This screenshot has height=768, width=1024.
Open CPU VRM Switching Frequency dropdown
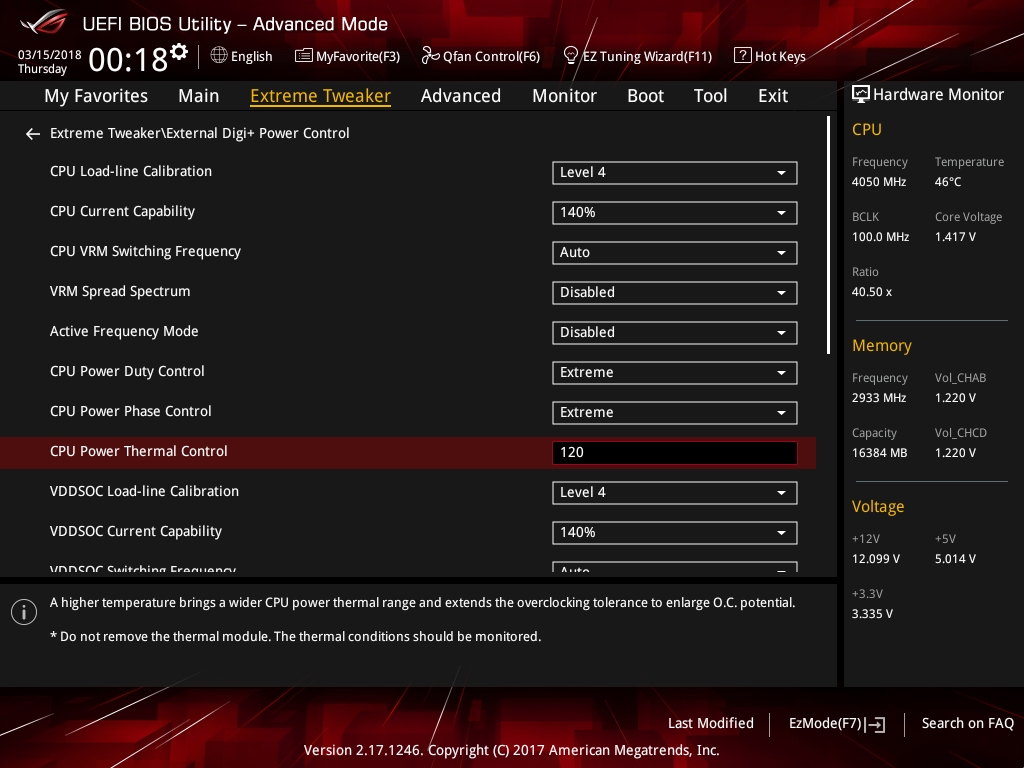[675, 253]
